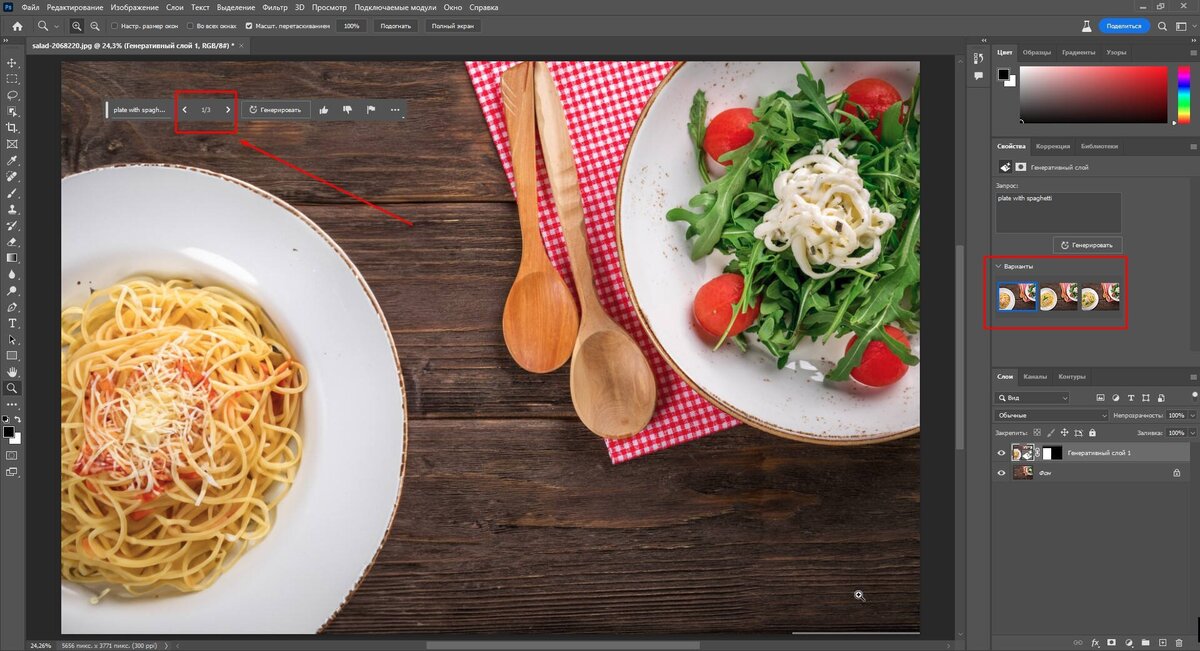Report the result with the flag icon

point(371,110)
